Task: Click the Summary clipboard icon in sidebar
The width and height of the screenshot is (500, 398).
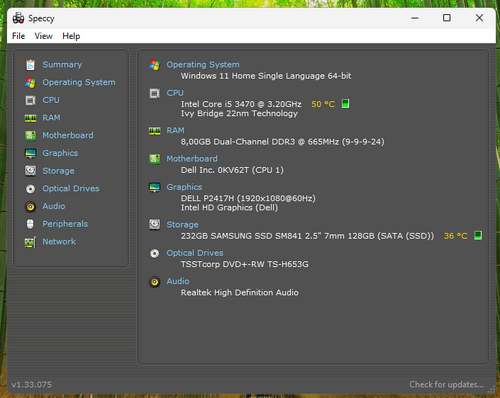Action: (30, 65)
